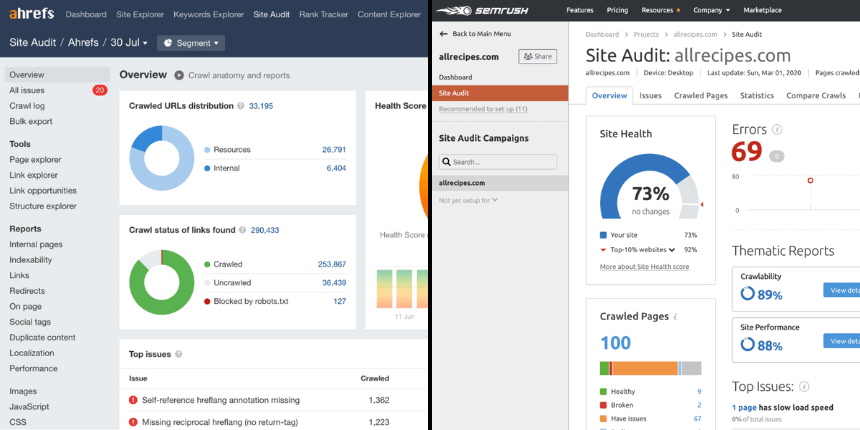
Task: Click the info icon next to Semrush Top Issues
Action: pos(804,387)
